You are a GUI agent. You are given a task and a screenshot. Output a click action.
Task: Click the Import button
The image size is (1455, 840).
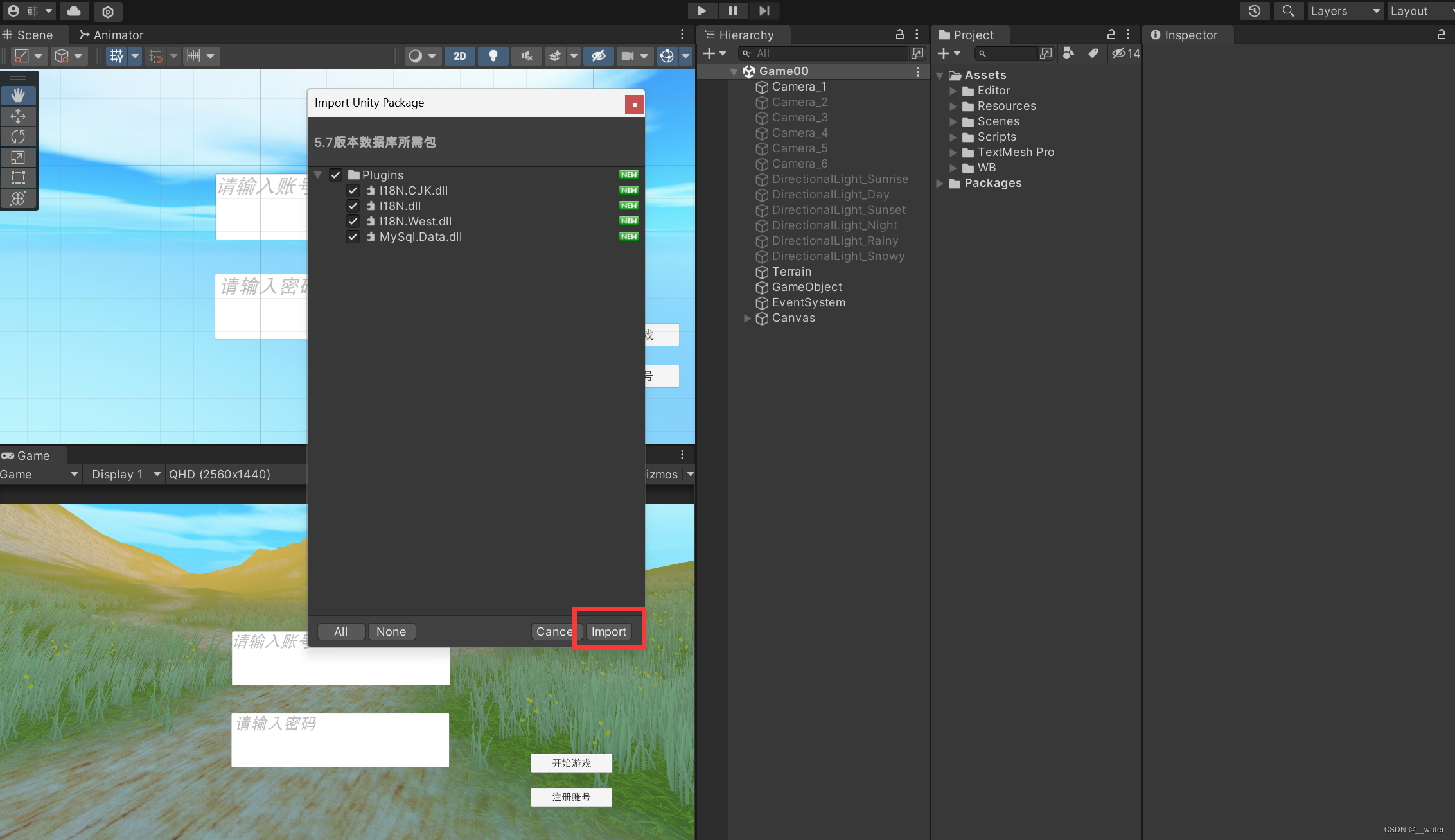608,632
